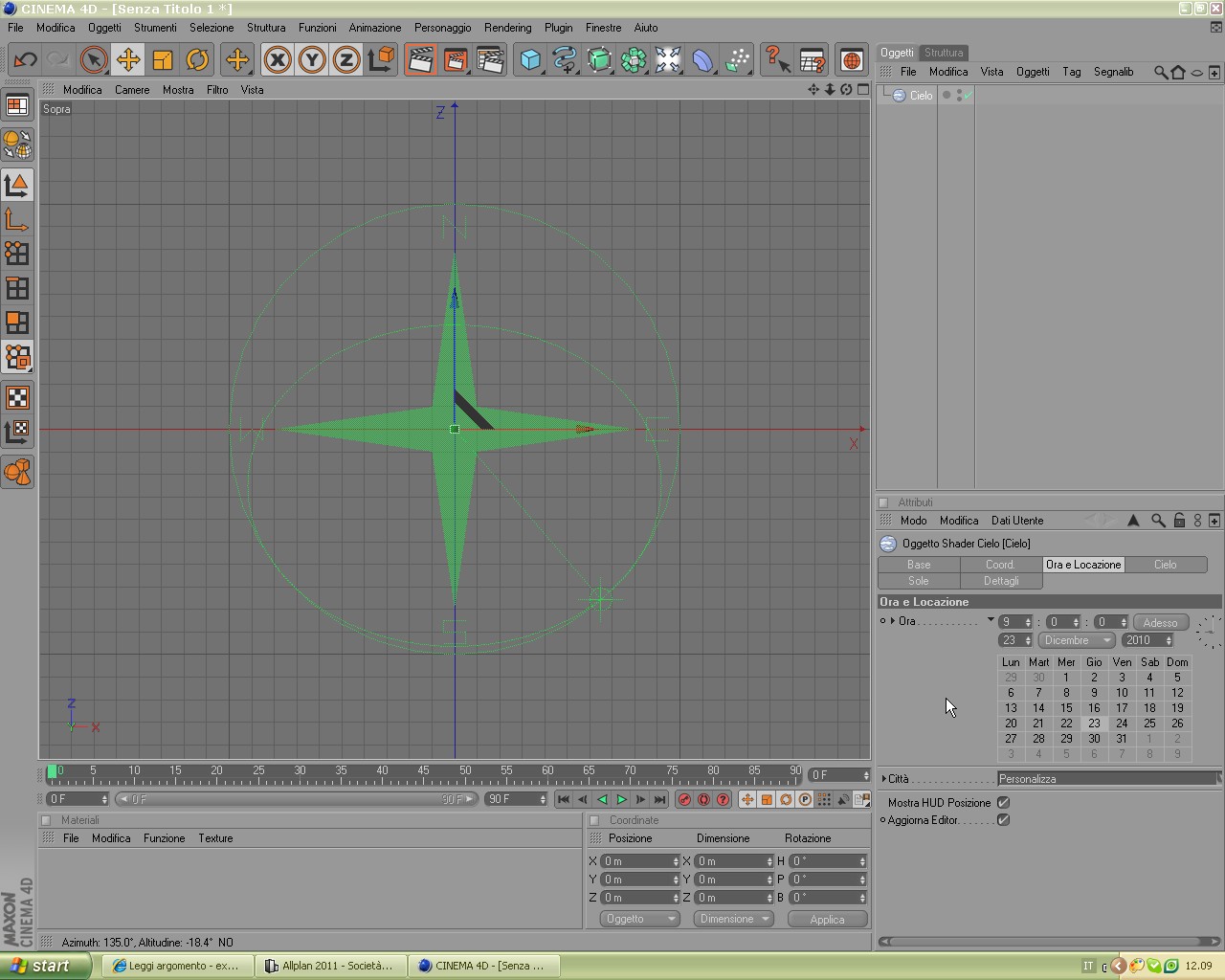
Task: Click the Applica button
Action: [x=827, y=919]
